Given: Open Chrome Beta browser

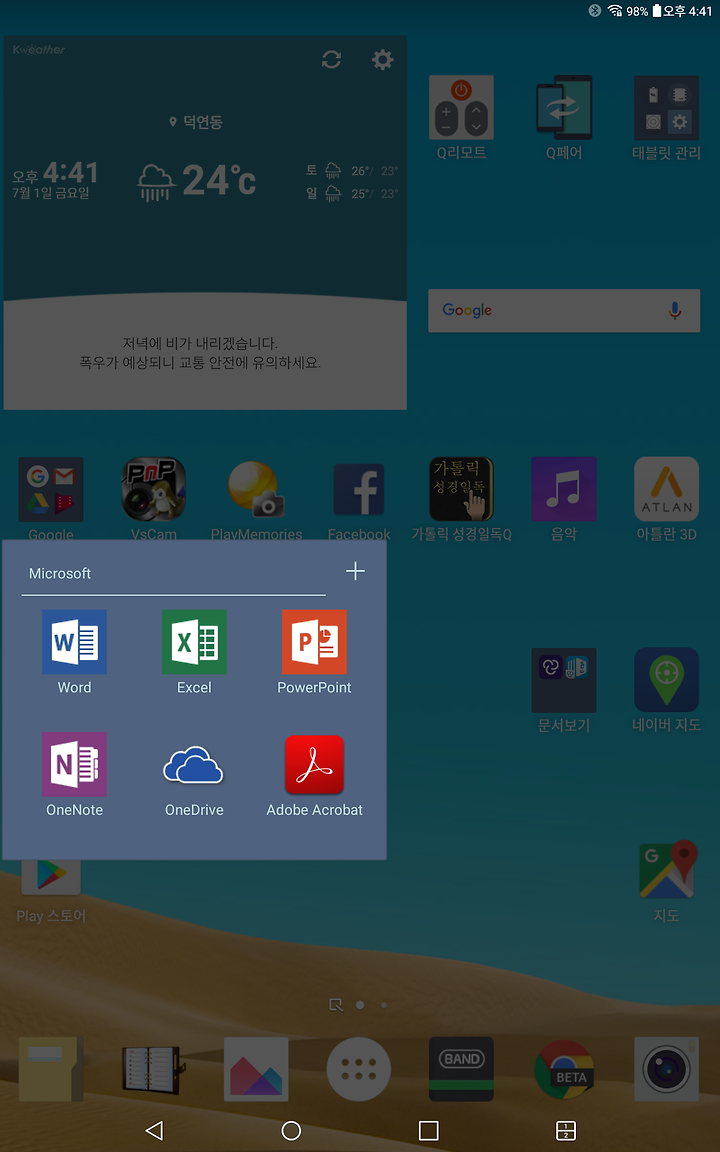Looking at the screenshot, I should [564, 1069].
